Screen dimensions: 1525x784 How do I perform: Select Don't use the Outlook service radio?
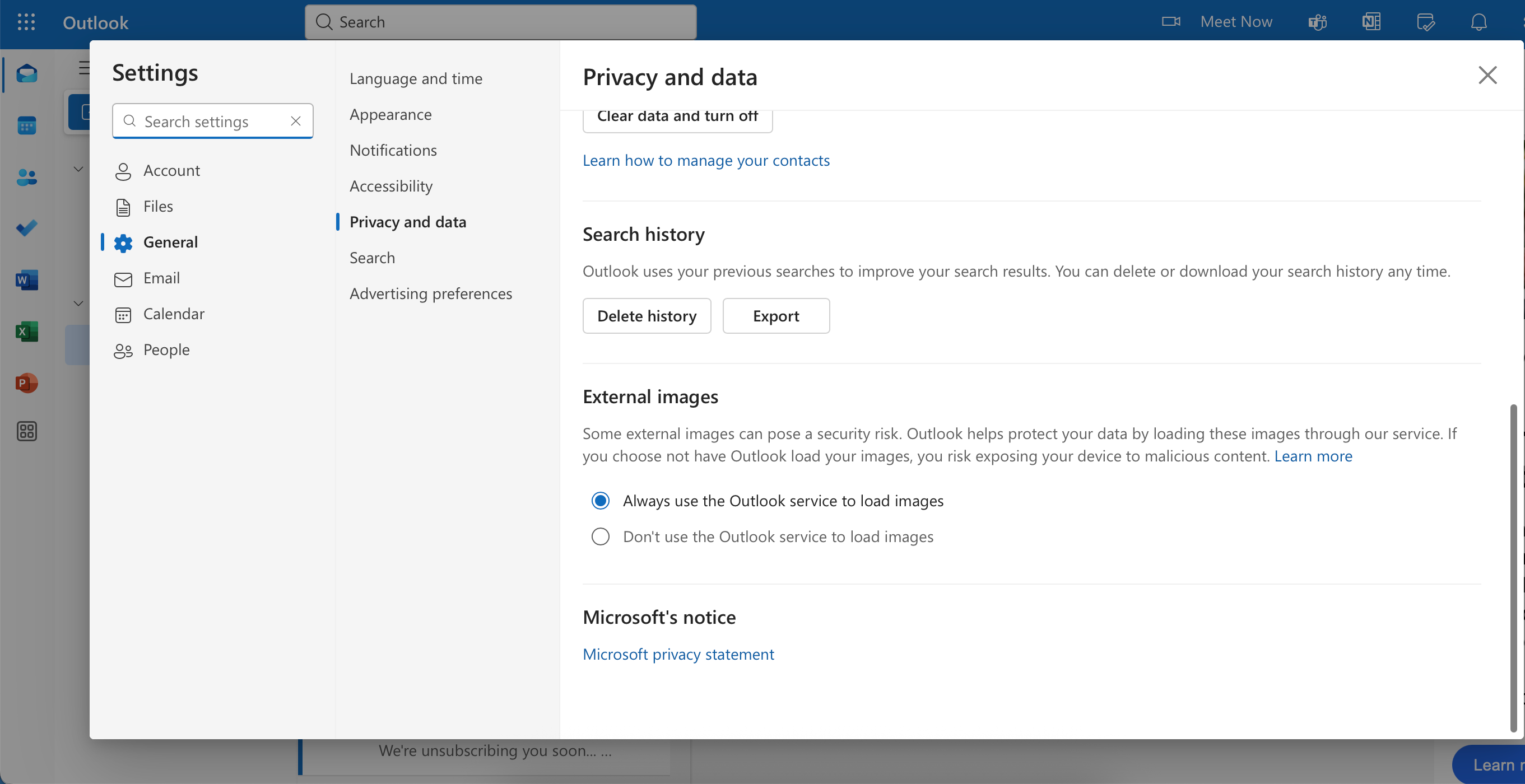600,536
